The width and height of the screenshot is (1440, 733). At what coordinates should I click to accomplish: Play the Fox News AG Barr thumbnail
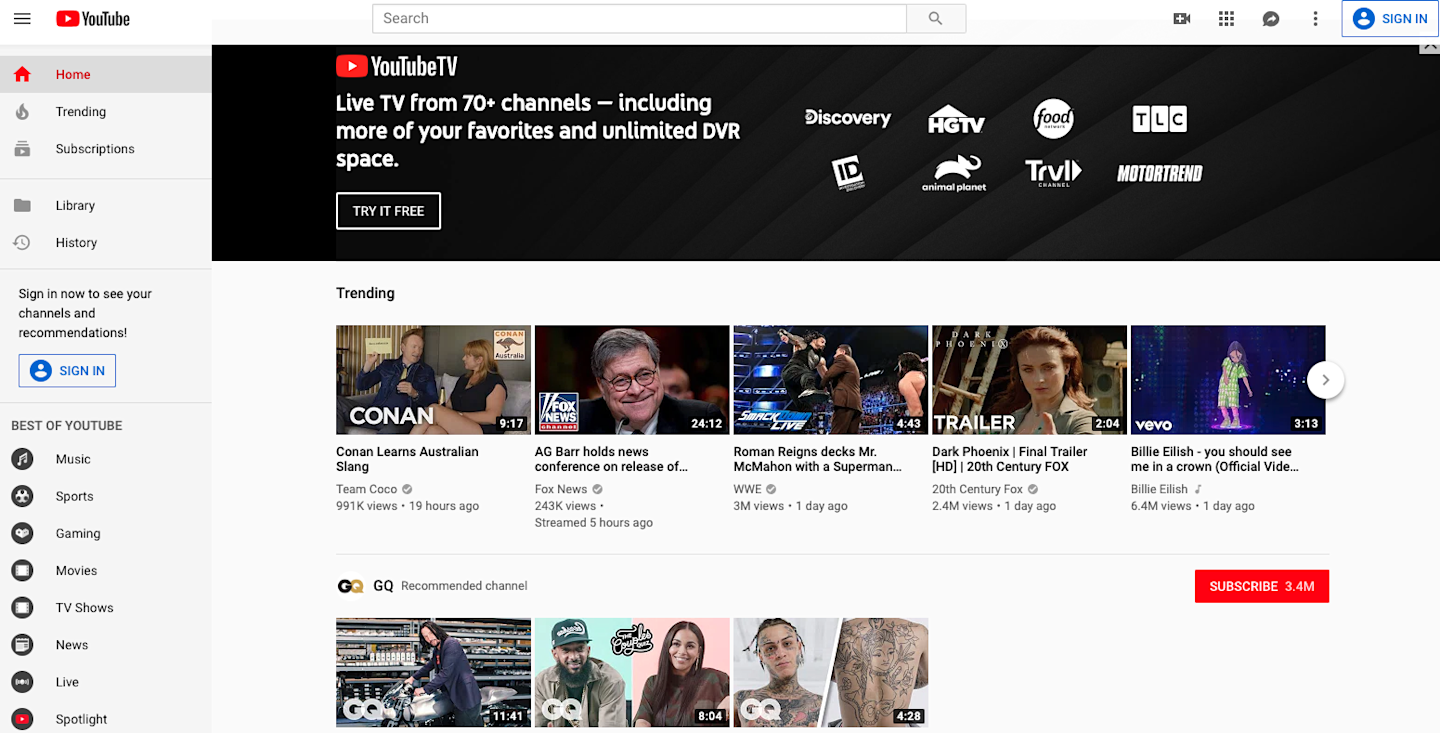632,380
